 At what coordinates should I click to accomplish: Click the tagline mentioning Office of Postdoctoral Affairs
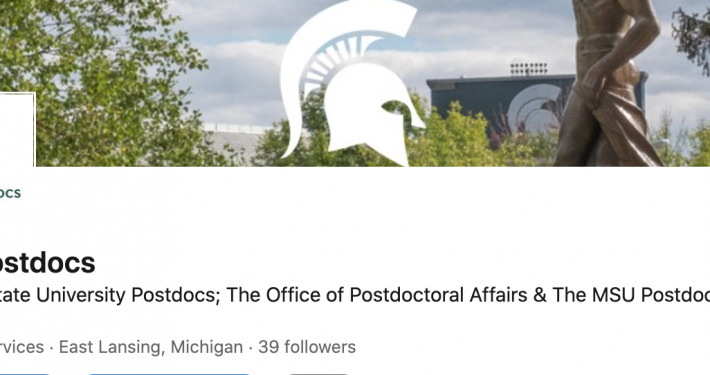point(355,295)
